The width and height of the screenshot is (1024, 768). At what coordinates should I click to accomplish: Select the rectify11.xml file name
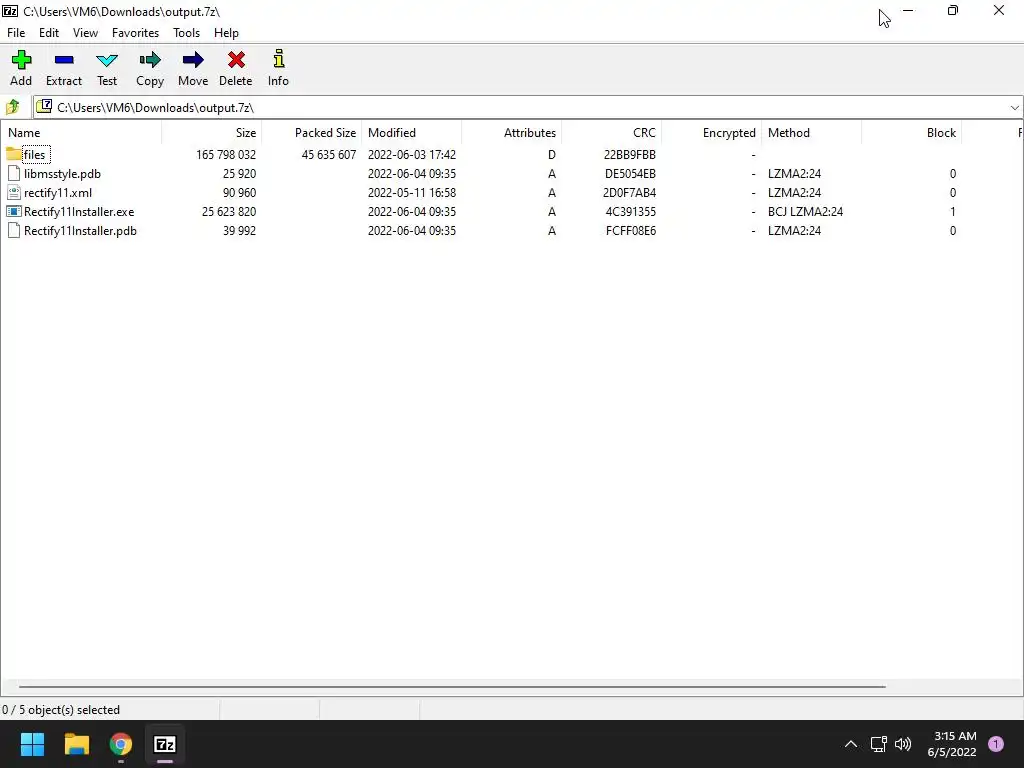coord(58,193)
